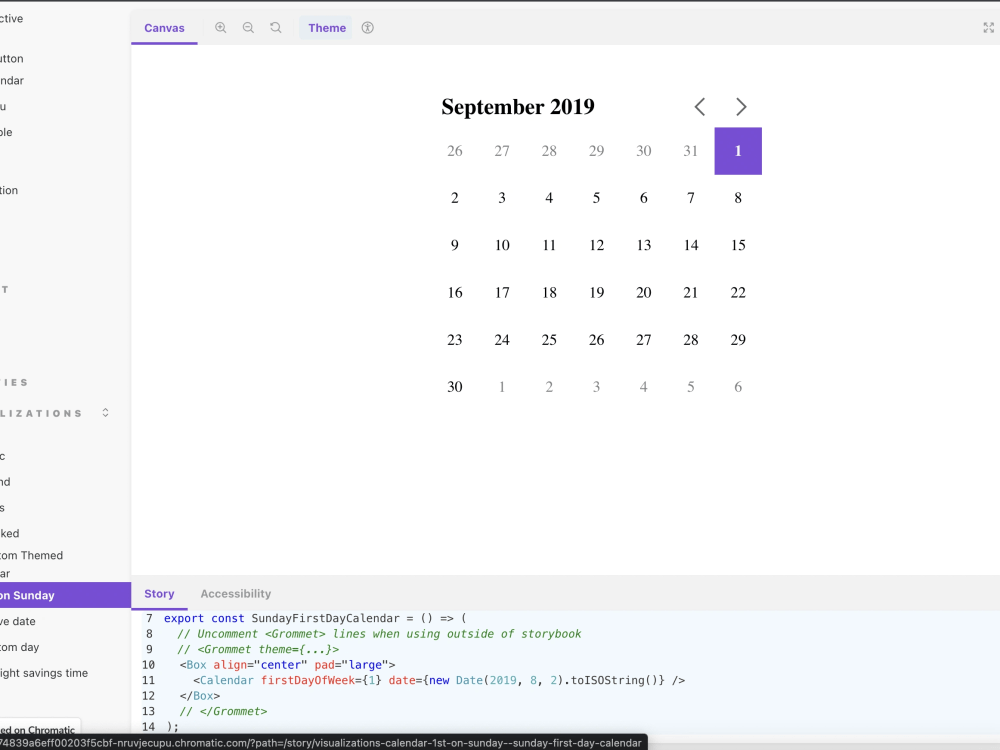Click code line 7 SundayFirstDayCalendar export
The height and width of the screenshot is (750, 1000).
click(315, 618)
